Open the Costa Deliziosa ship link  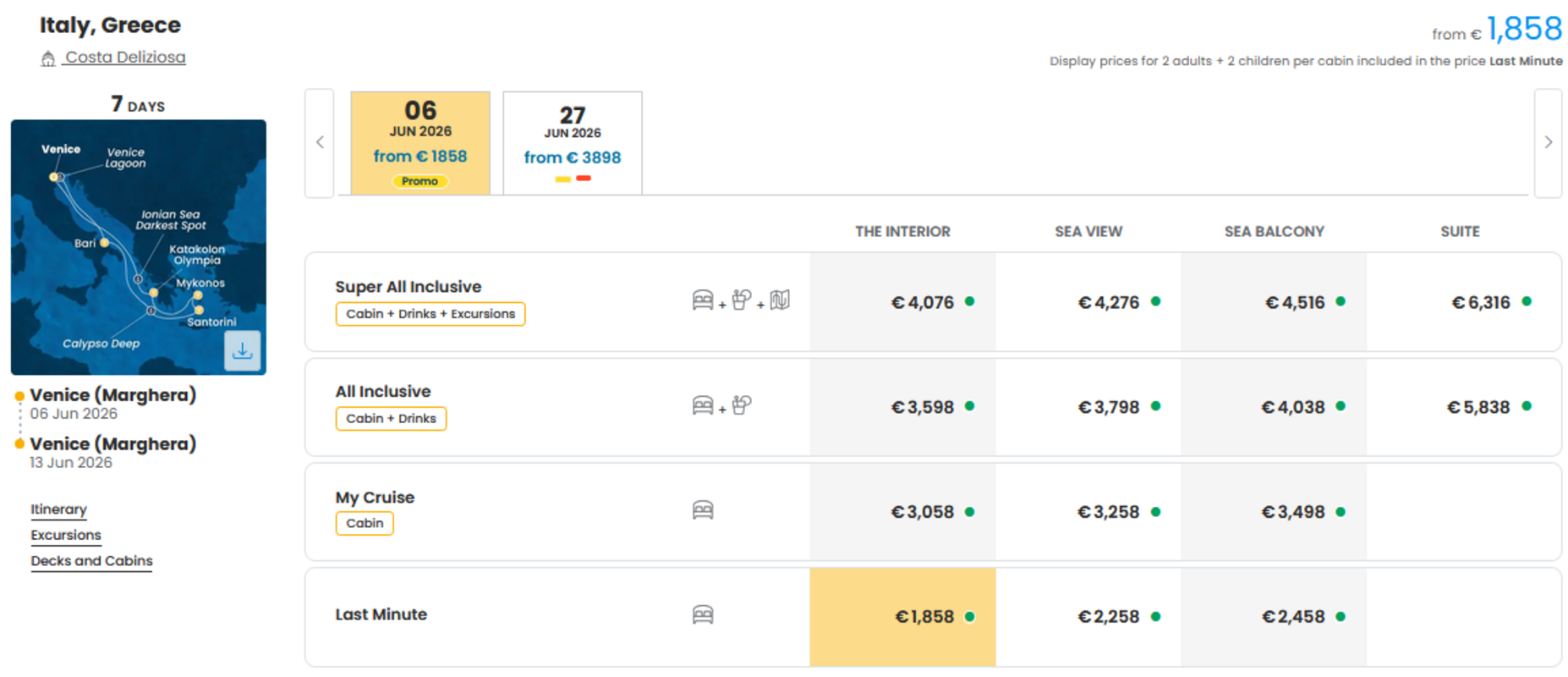[x=125, y=58]
